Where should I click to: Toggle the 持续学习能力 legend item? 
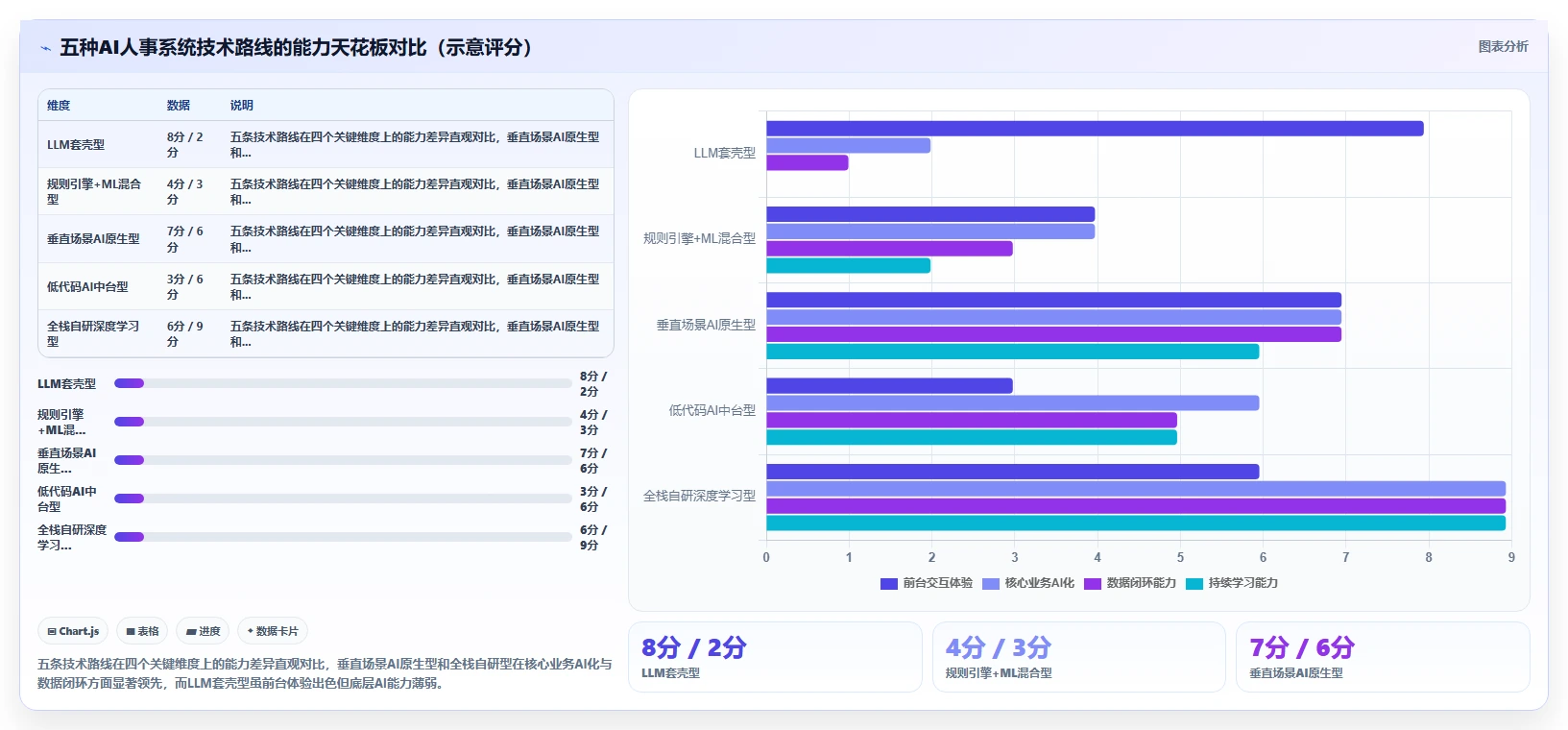tap(1232, 583)
